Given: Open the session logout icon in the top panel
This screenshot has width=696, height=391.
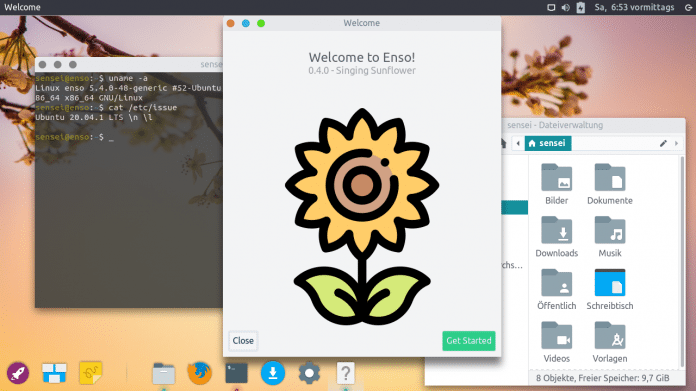Looking at the screenshot, I should coord(688,8).
